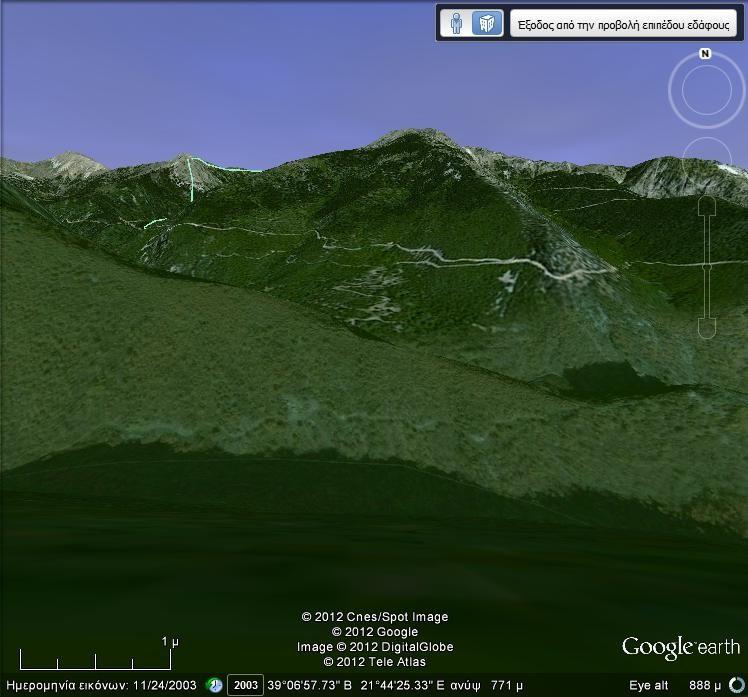Click the © 2012 Cnes/Spot Image attribution
Screen dimensions: 748x697
coord(375,617)
